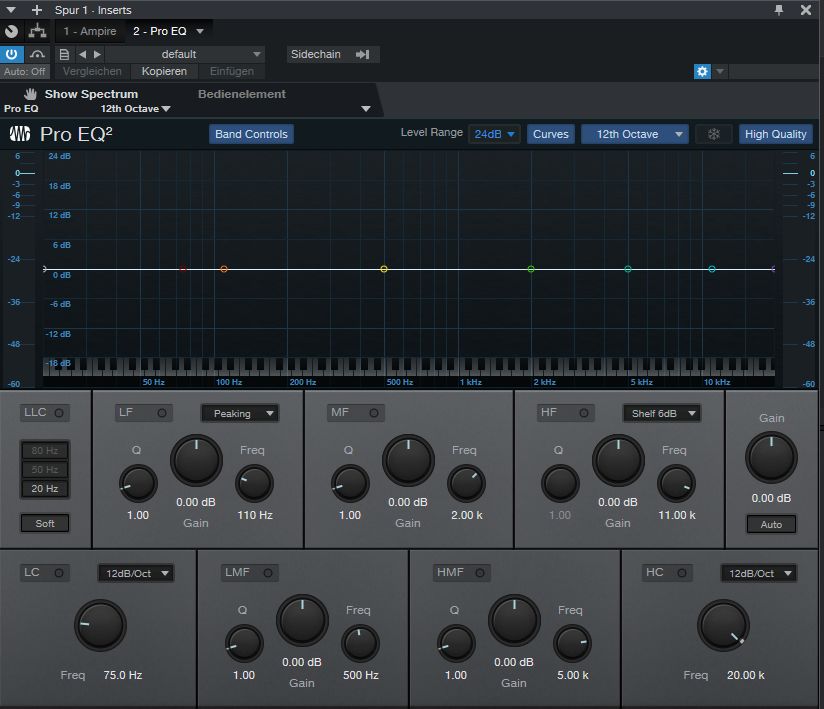Select the 20 Hz LLC frequency
This screenshot has height=709, width=824.
[x=45, y=489]
